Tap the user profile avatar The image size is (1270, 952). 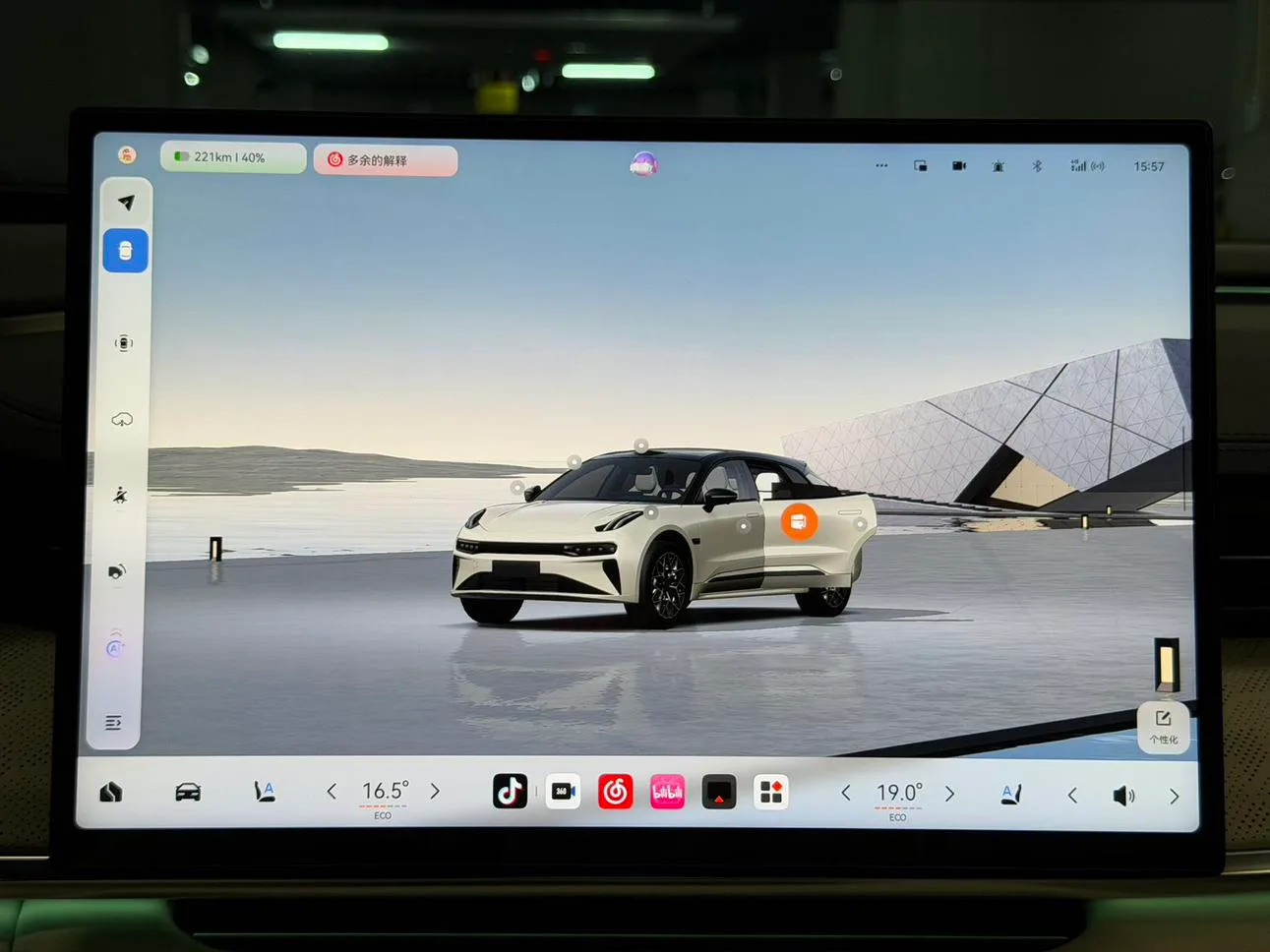click(x=127, y=154)
